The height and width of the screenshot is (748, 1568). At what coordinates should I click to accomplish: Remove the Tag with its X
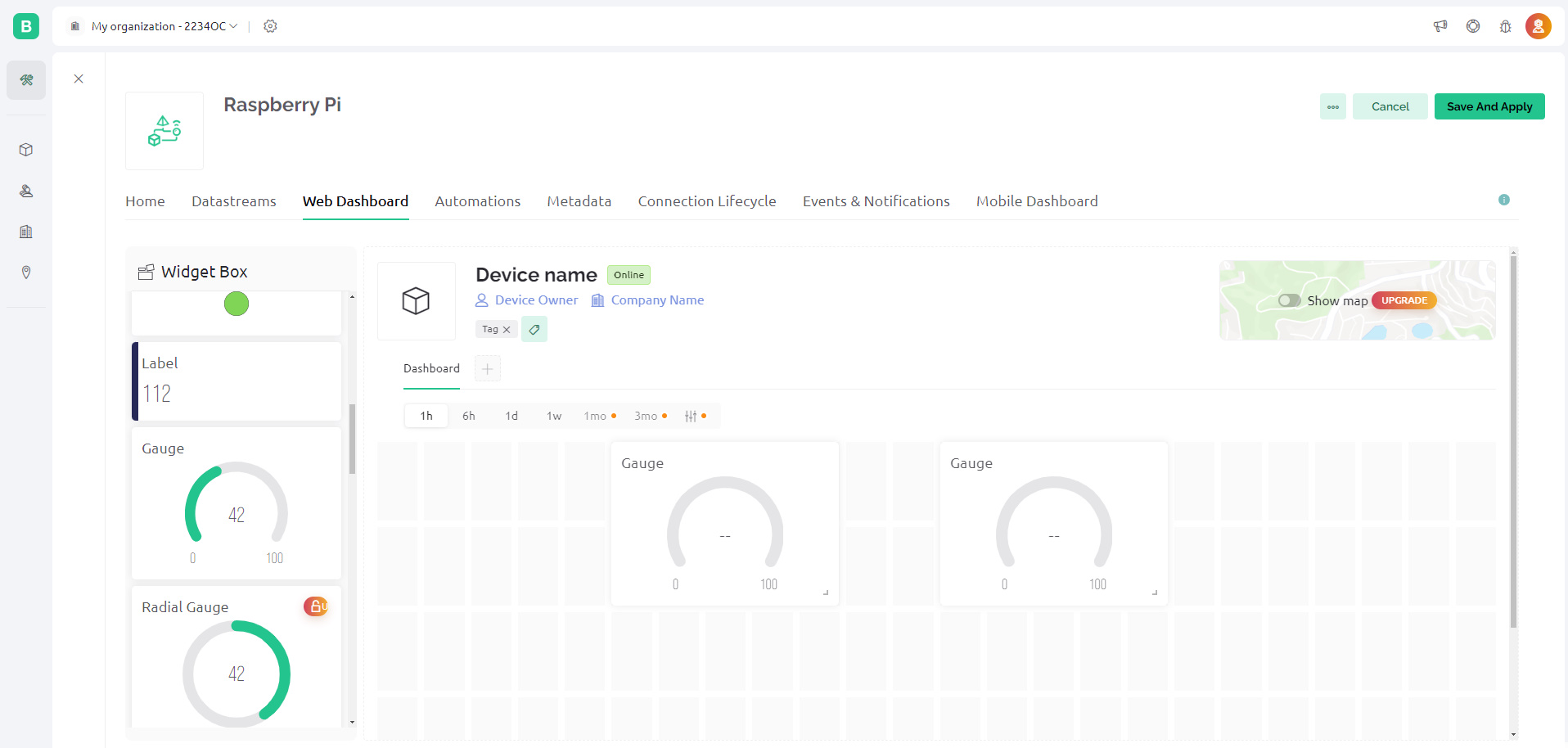[x=507, y=330]
